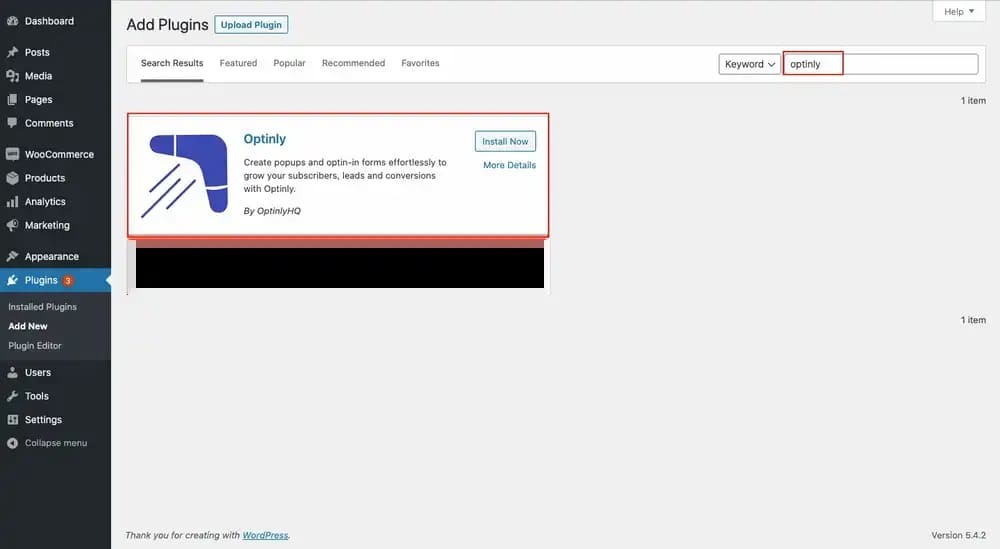Click the Upload Plugin button

[x=251, y=25]
